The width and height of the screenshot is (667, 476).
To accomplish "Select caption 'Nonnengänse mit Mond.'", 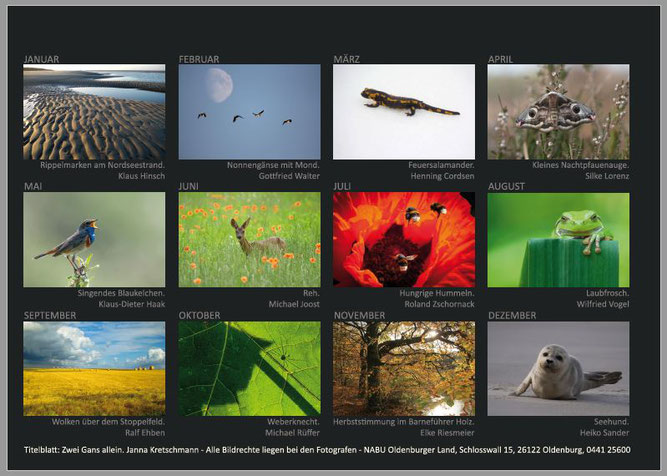I will (273, 165).
